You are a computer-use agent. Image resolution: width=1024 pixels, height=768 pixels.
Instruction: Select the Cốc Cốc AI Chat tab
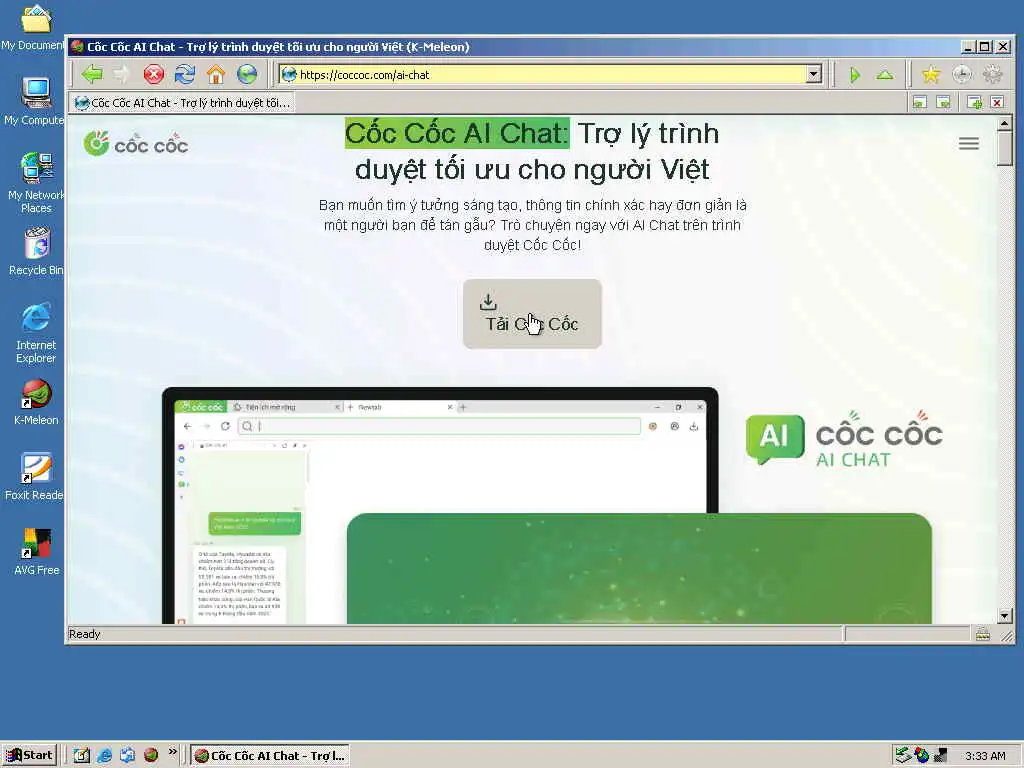point(183,103)
